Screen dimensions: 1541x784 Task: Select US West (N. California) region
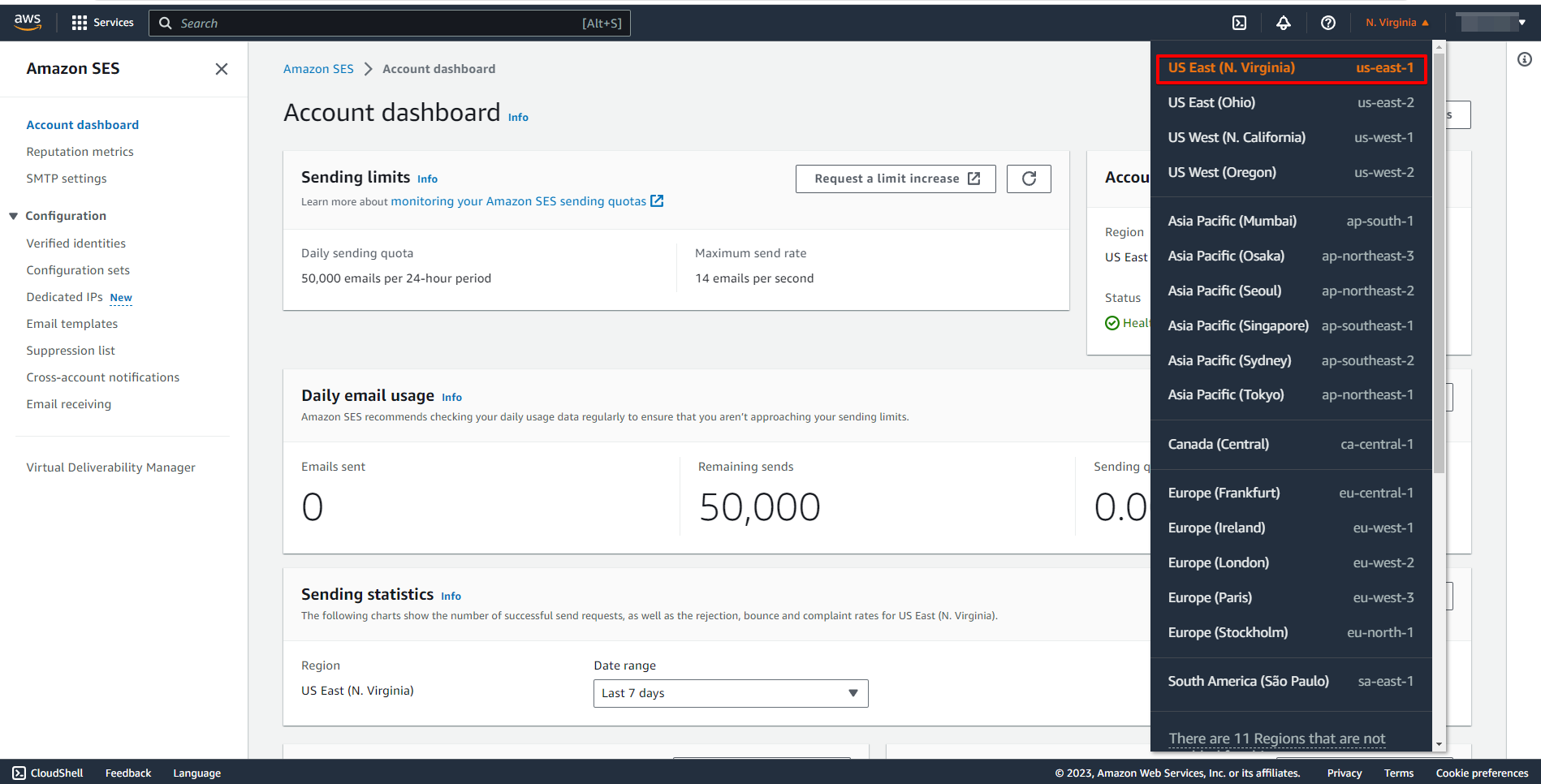(1291, 137)
